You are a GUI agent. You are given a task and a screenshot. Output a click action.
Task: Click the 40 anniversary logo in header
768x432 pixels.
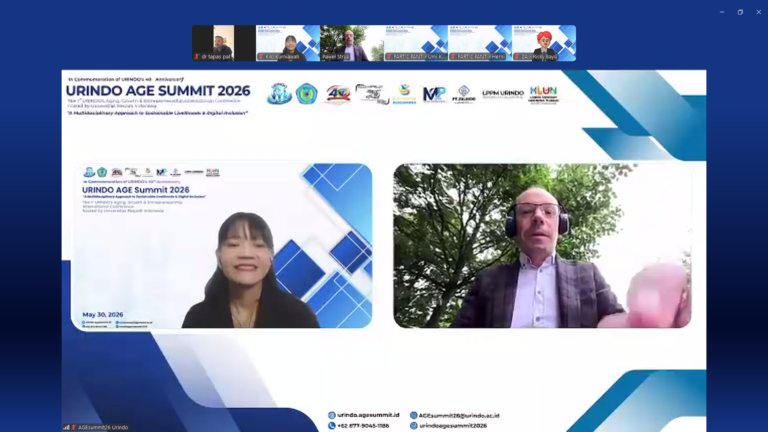[x=338, y=94]
